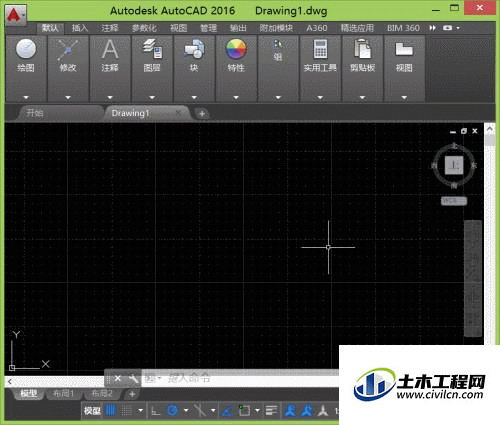Screen dimensions: 500x425
Task: Open the 实用工具 calculator panel
Action: click(320, 68)
